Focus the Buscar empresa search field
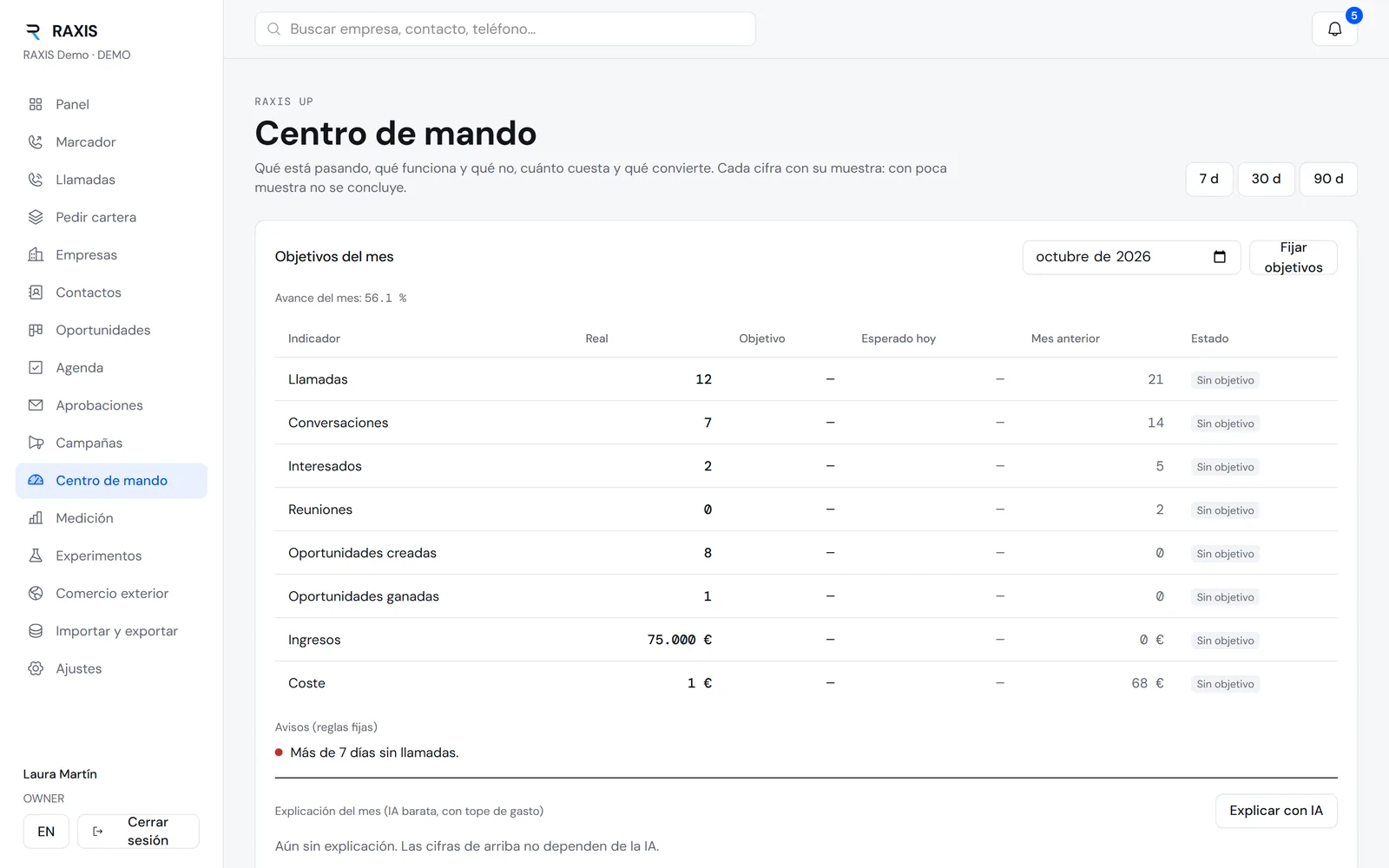The width and height of the screenshot is (1389, 868). (505, 29)
